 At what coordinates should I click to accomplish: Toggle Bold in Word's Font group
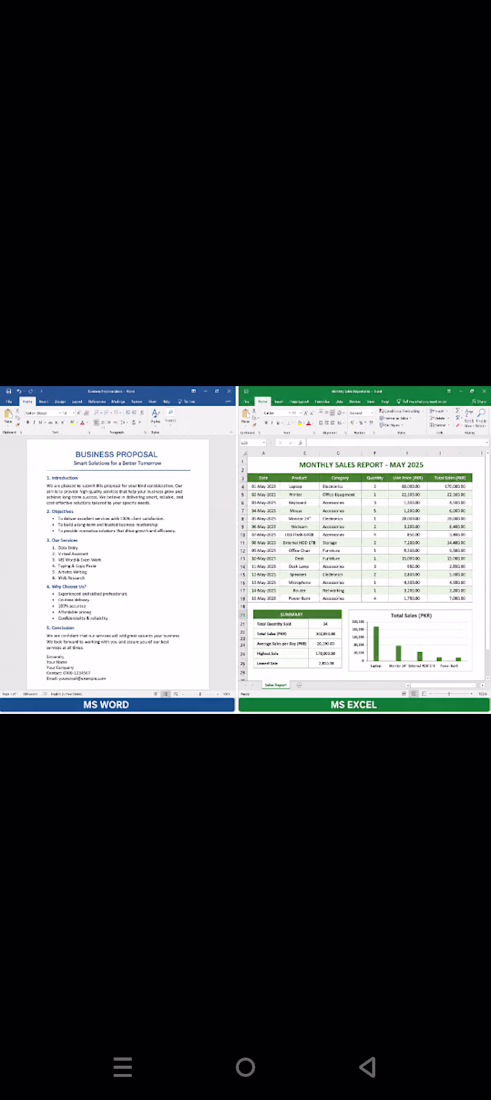coord(27,422)
